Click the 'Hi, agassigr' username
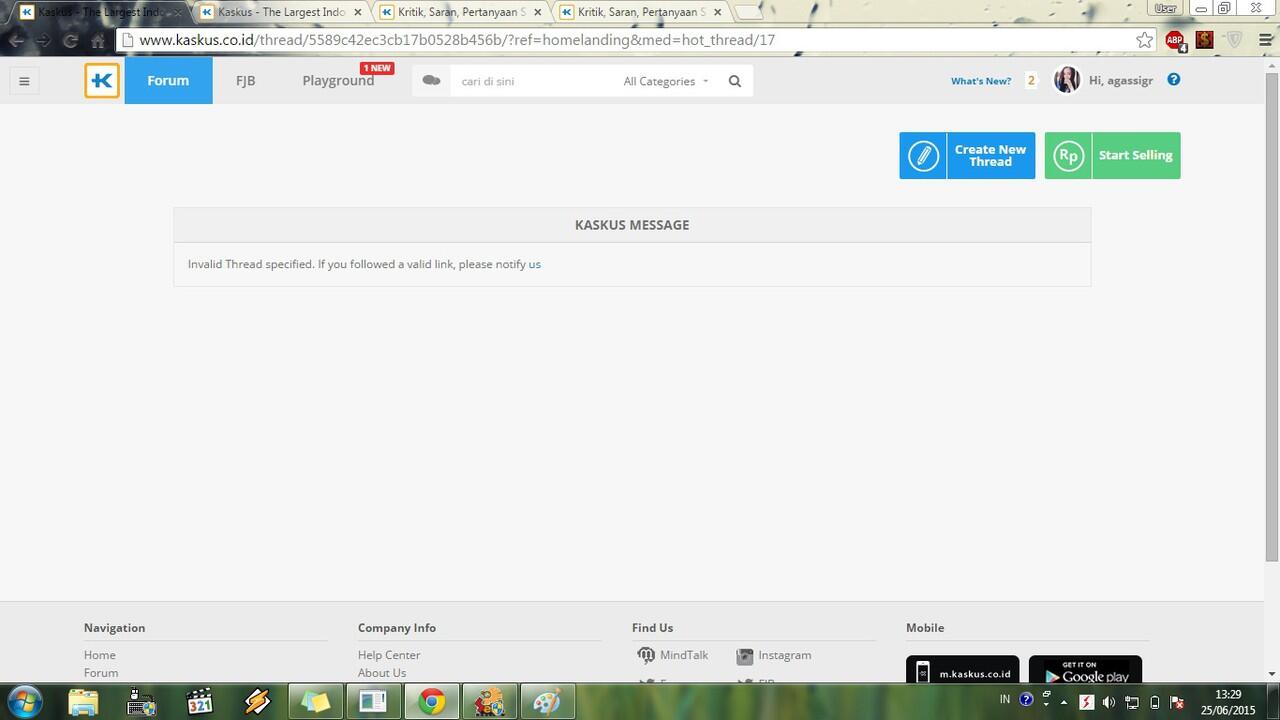1280x720 pixels. 1121,81
